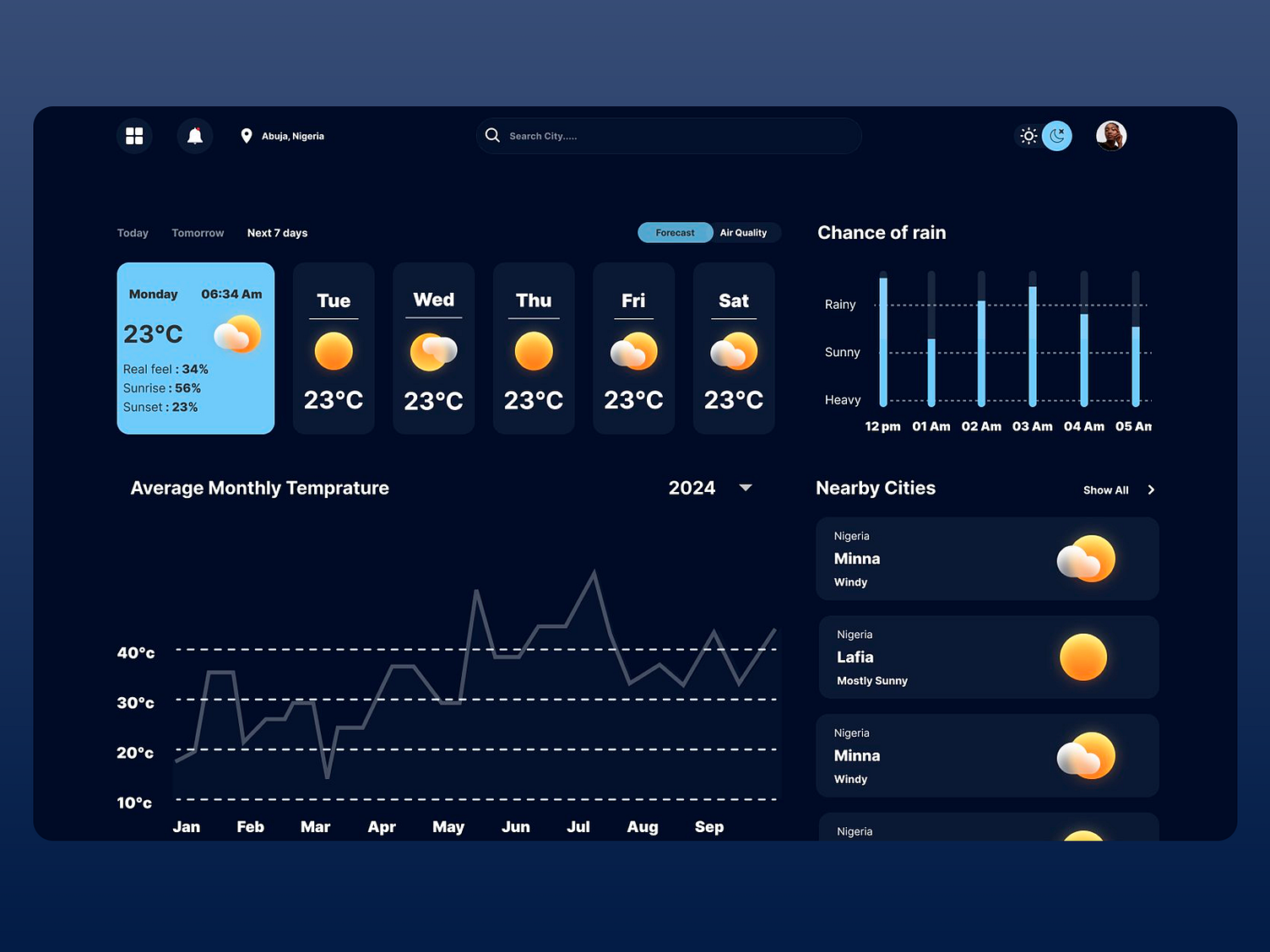Enable the Forecast toggle
The width and height of the screenshot is (1270, 952).
[x=675, y=232]
